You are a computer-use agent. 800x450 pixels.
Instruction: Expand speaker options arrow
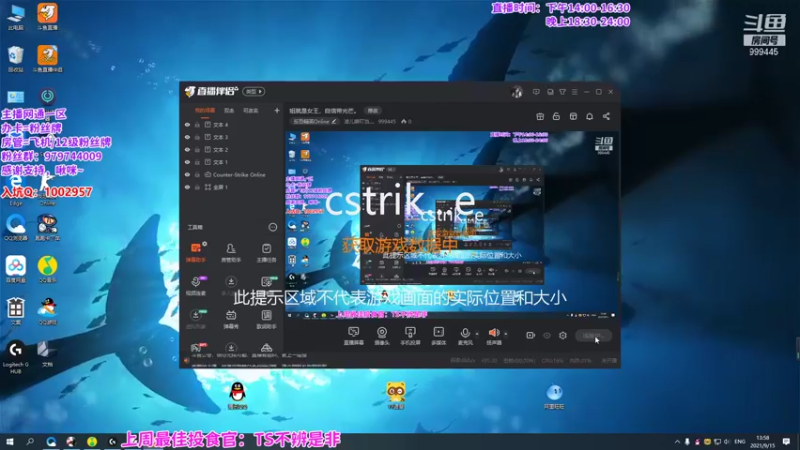click(x=506, y=334)
